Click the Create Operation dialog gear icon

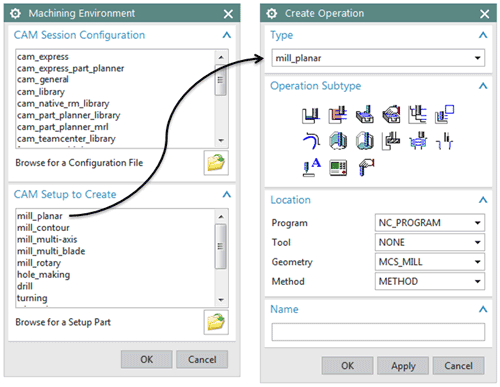272,13
